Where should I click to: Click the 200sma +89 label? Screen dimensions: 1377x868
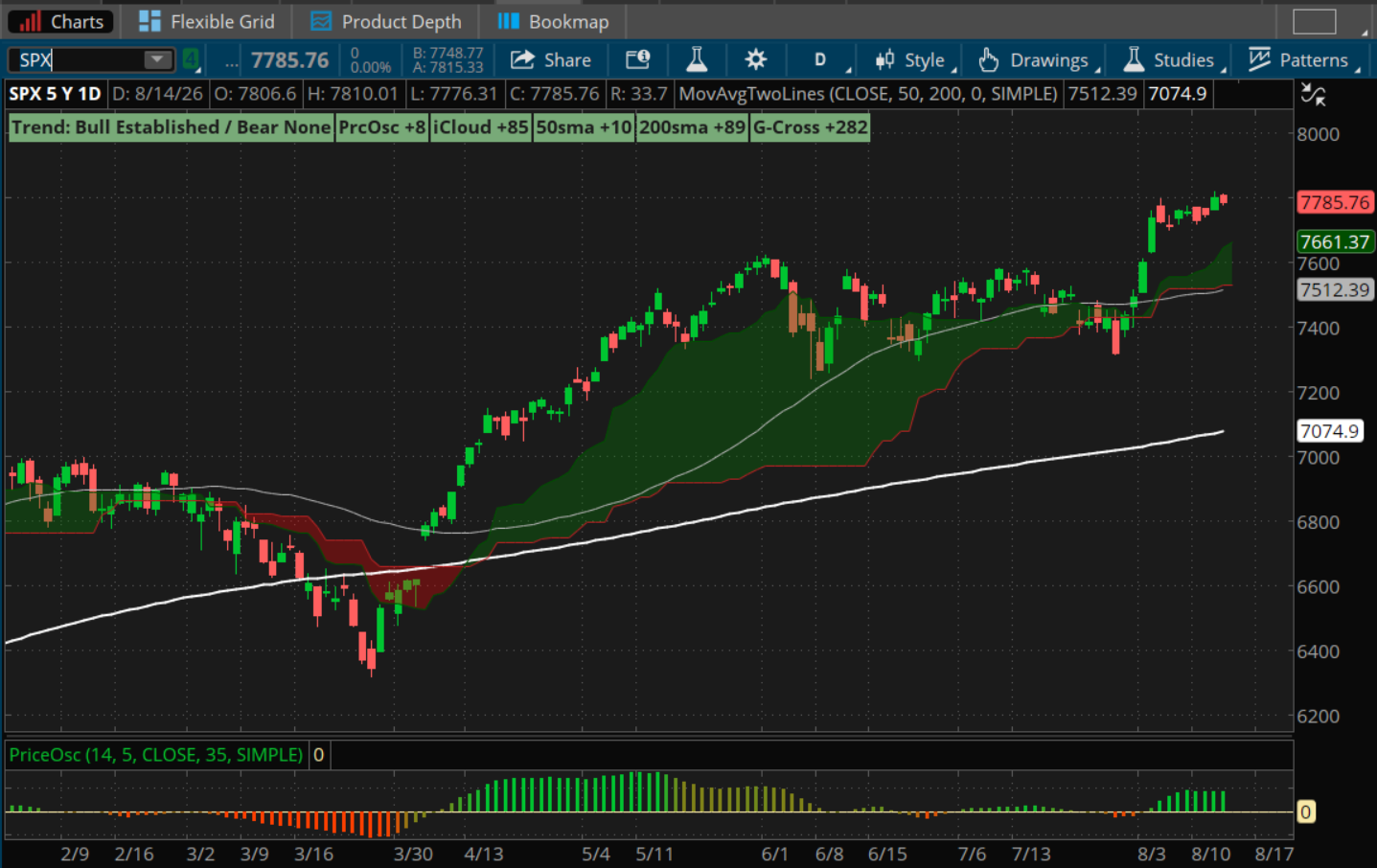pos(692,127)
